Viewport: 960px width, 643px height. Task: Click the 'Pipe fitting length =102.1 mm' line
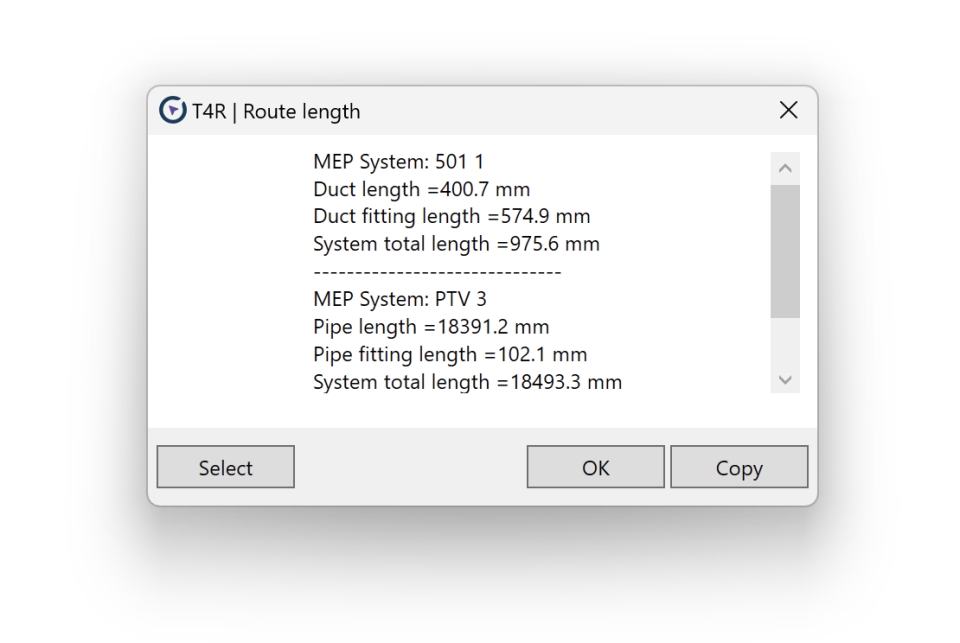tap(450, 354)
